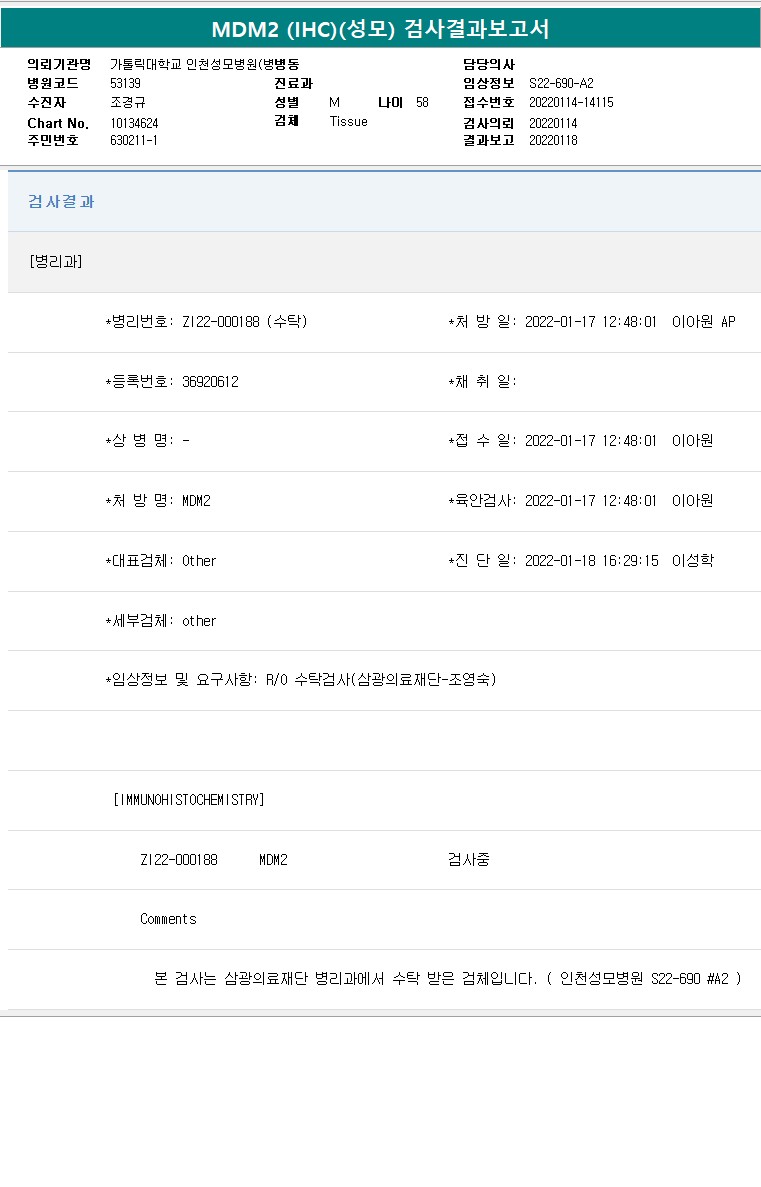Click the Comments label
761x1187 pixels.
pyautogui.click(x=168, y=919)
